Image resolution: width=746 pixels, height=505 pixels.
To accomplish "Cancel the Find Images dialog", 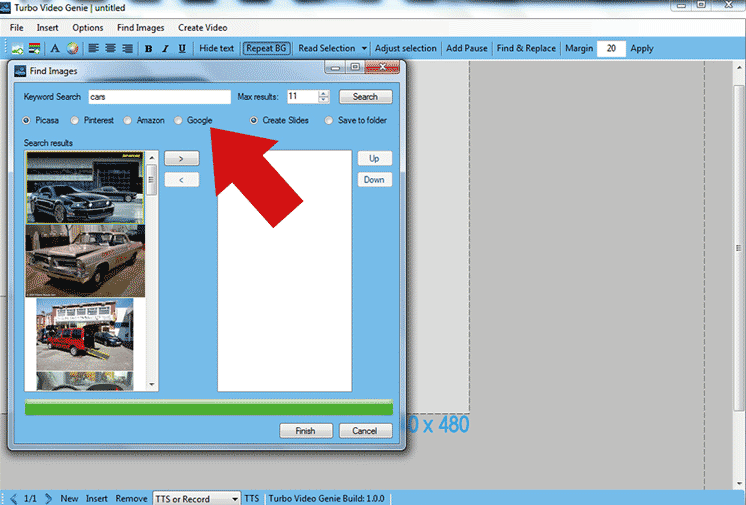I will pyautogui.click(x=365, y=431).
